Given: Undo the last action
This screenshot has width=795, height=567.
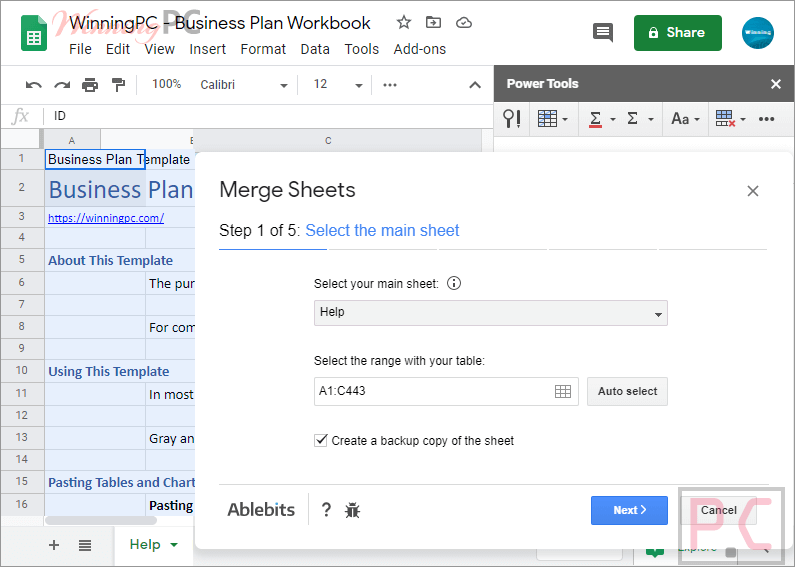Looking at the screenshot, I should 33,85.
